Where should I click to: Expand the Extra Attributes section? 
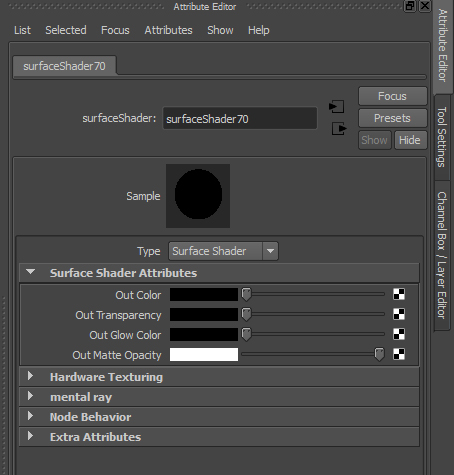pyautogui.click(x=30, y=436)
